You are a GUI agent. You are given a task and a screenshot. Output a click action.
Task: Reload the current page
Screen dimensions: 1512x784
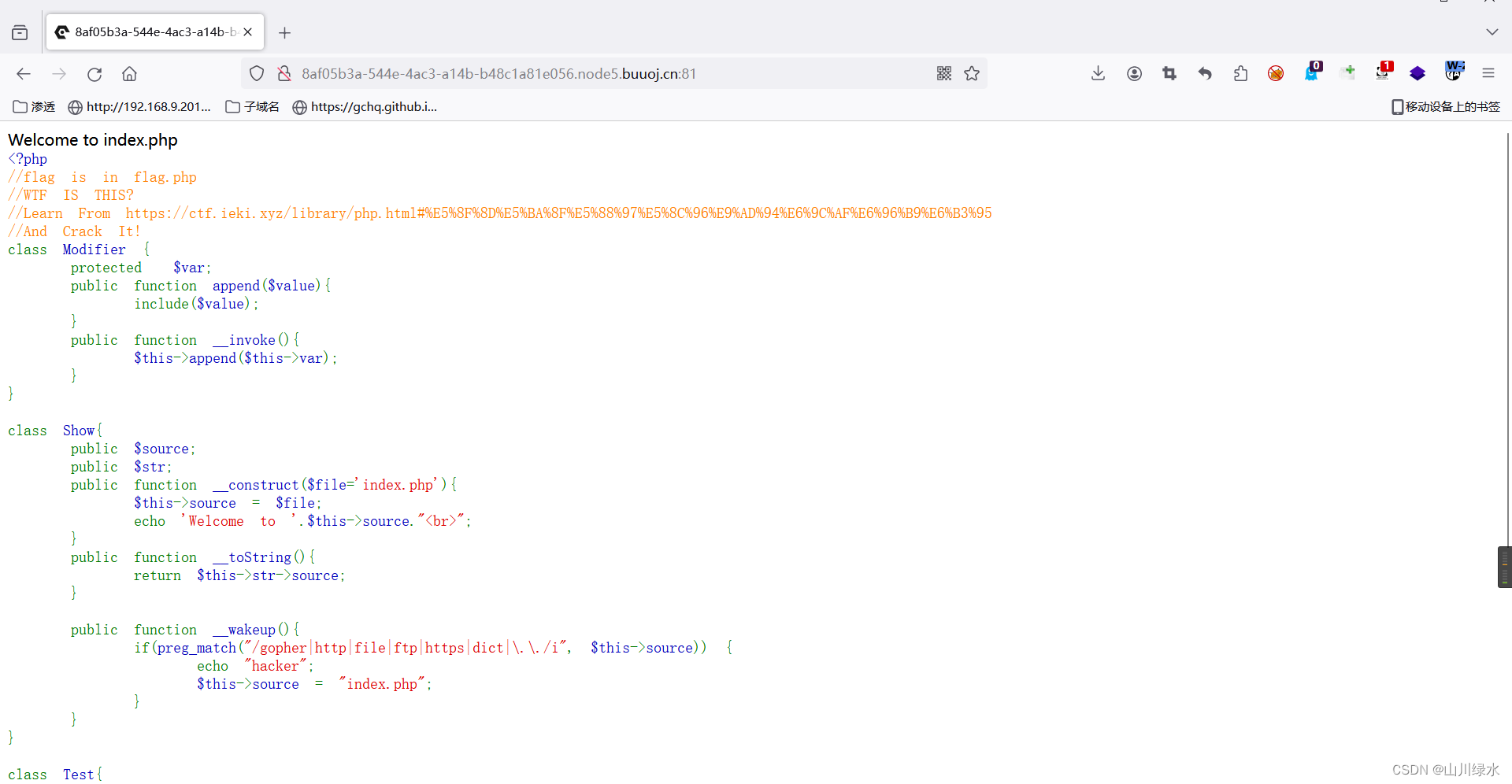coord(94,74)
